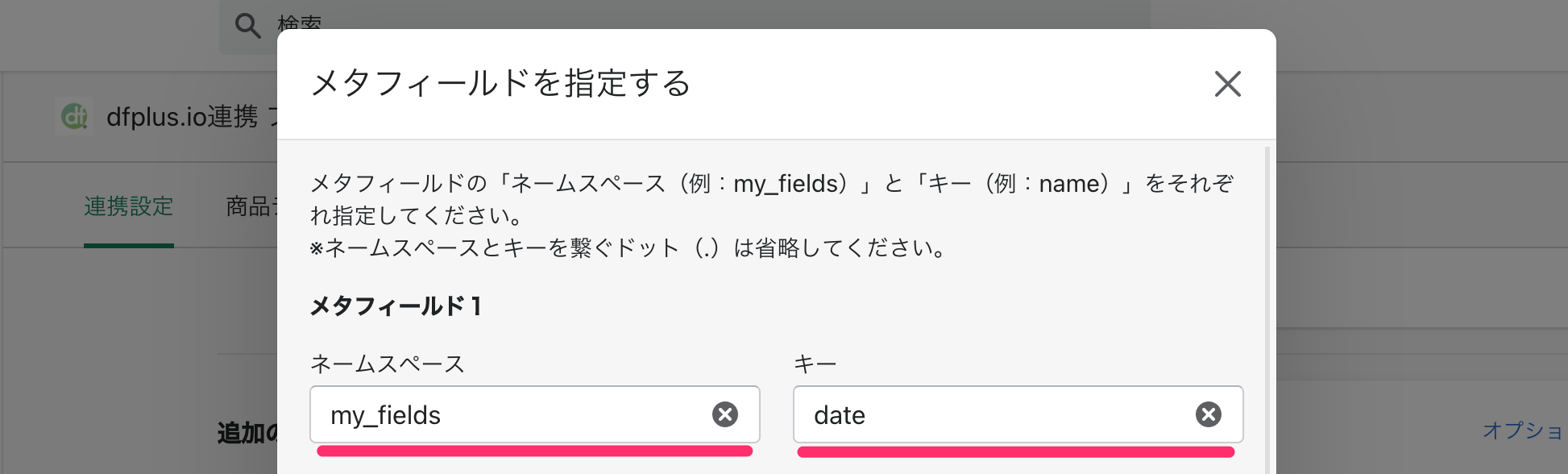Click into the 検索 search bar

pyautogui.click(x=685, y=26)
